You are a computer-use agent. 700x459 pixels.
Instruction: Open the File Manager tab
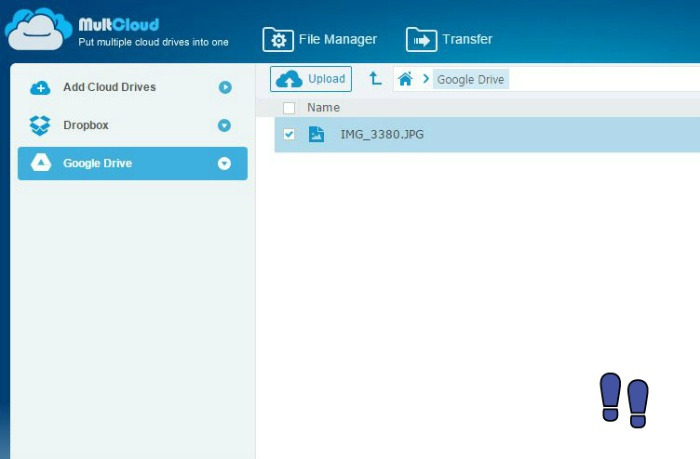[x=320, y=39]
